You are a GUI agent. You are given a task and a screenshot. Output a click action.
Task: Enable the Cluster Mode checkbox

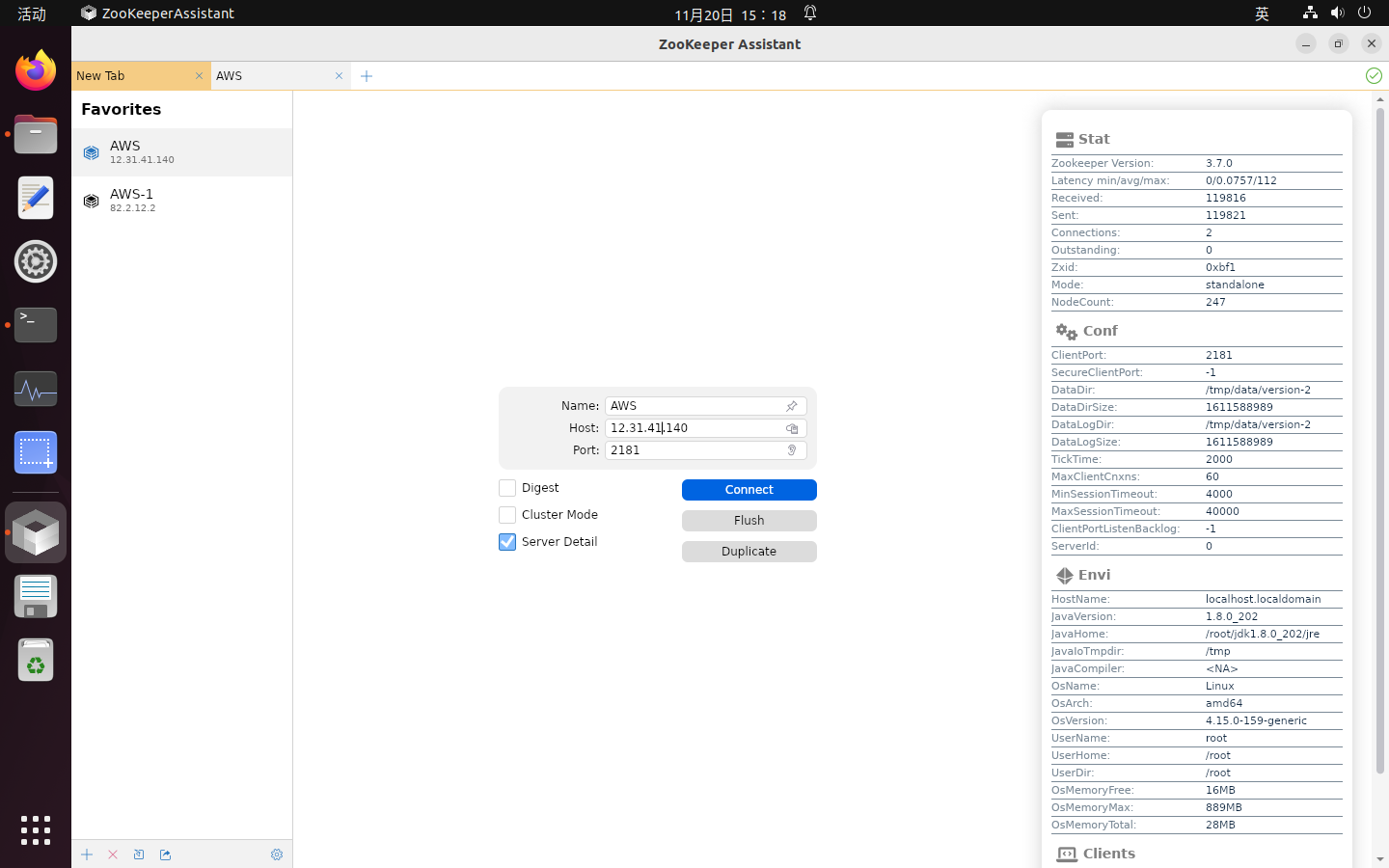tap(507, 515)
